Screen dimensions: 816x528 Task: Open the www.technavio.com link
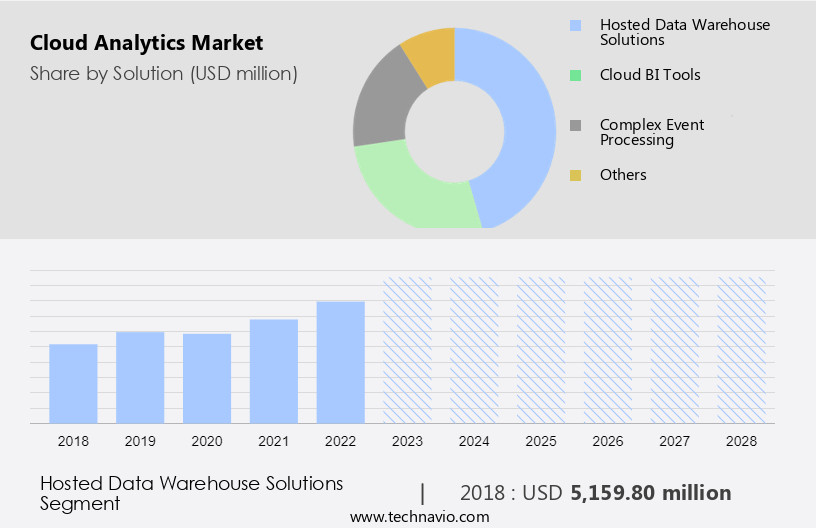[419, 517]
